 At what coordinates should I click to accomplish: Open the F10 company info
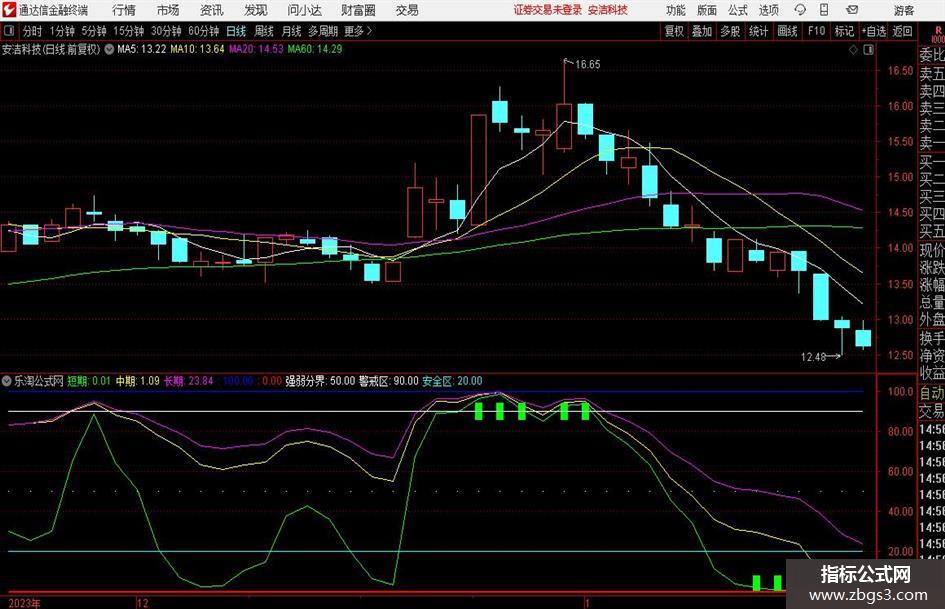(x=817, y=31)
